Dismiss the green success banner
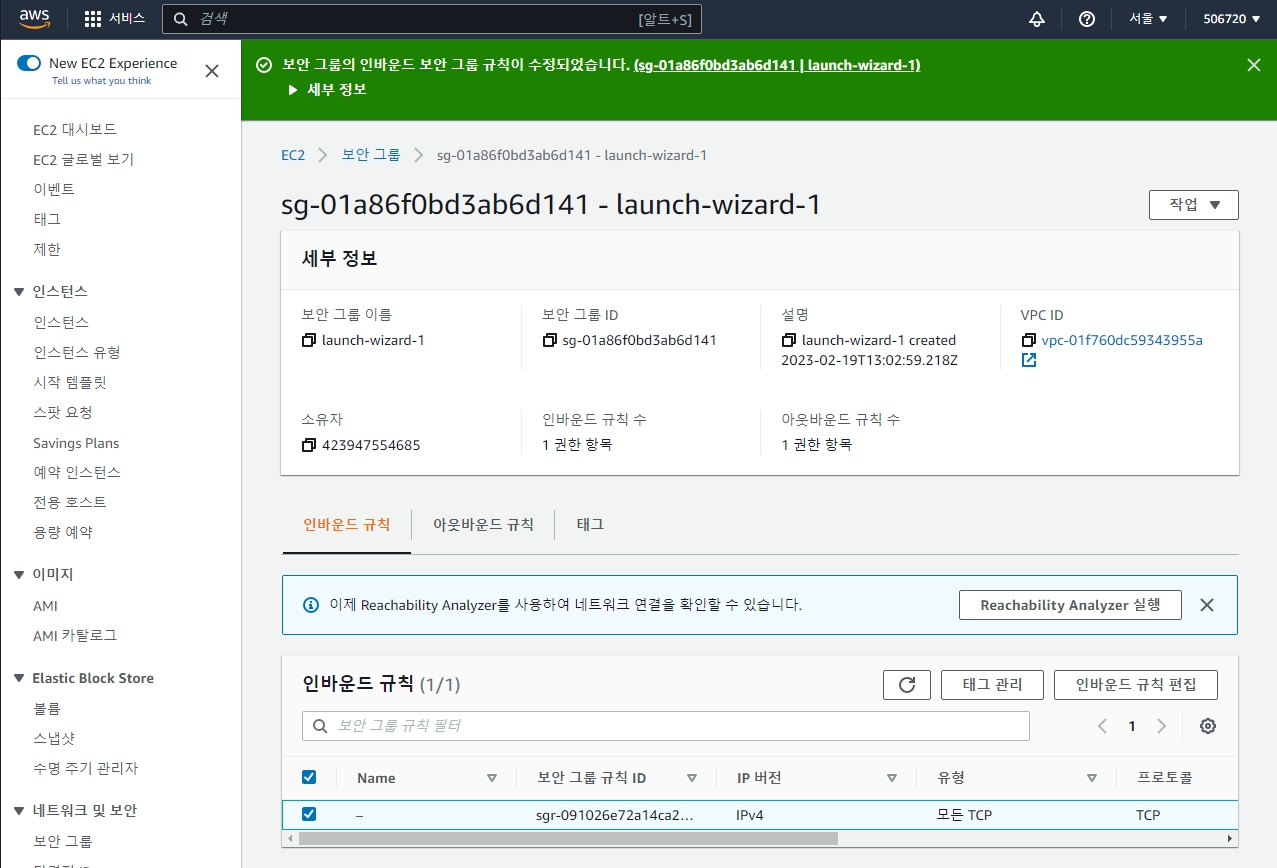 point(1254,65)
